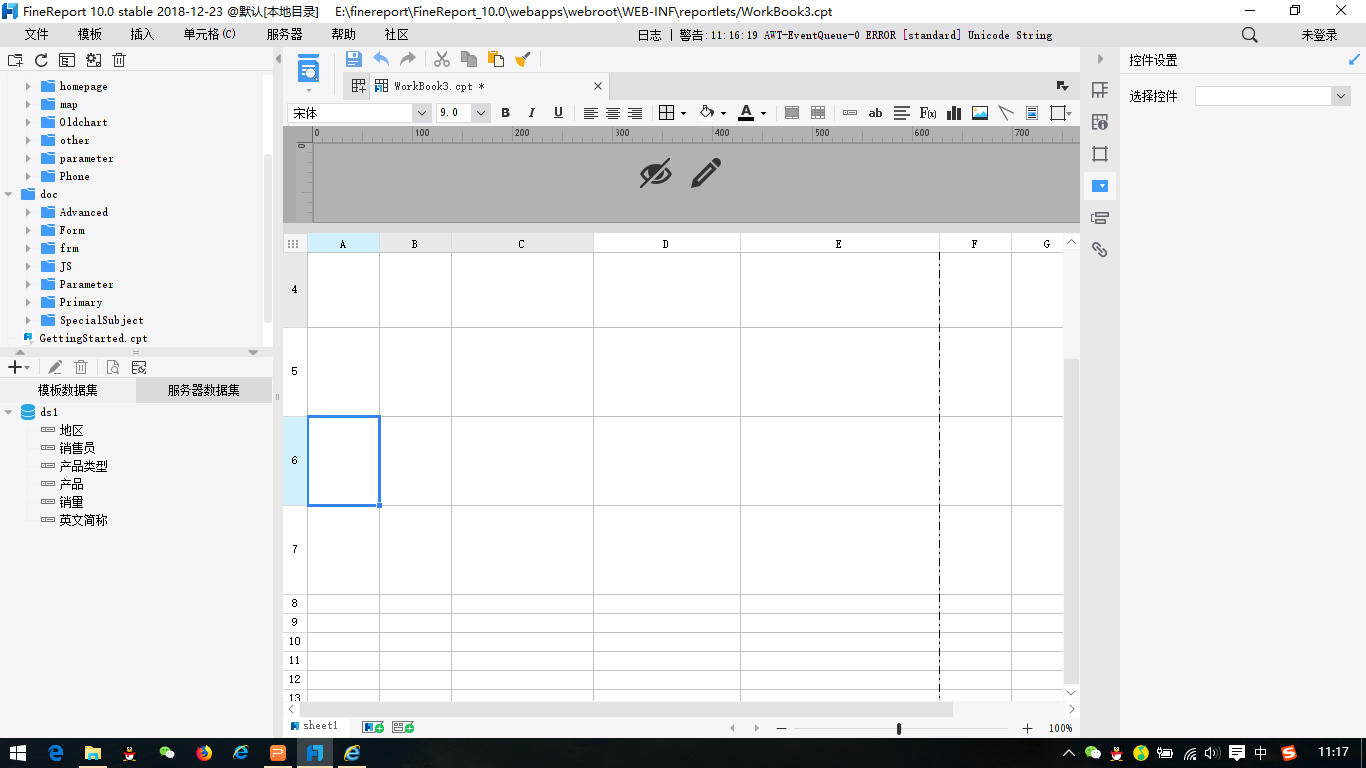Copy the selected cell
The image size is (1366, 768).
point(468,59)
